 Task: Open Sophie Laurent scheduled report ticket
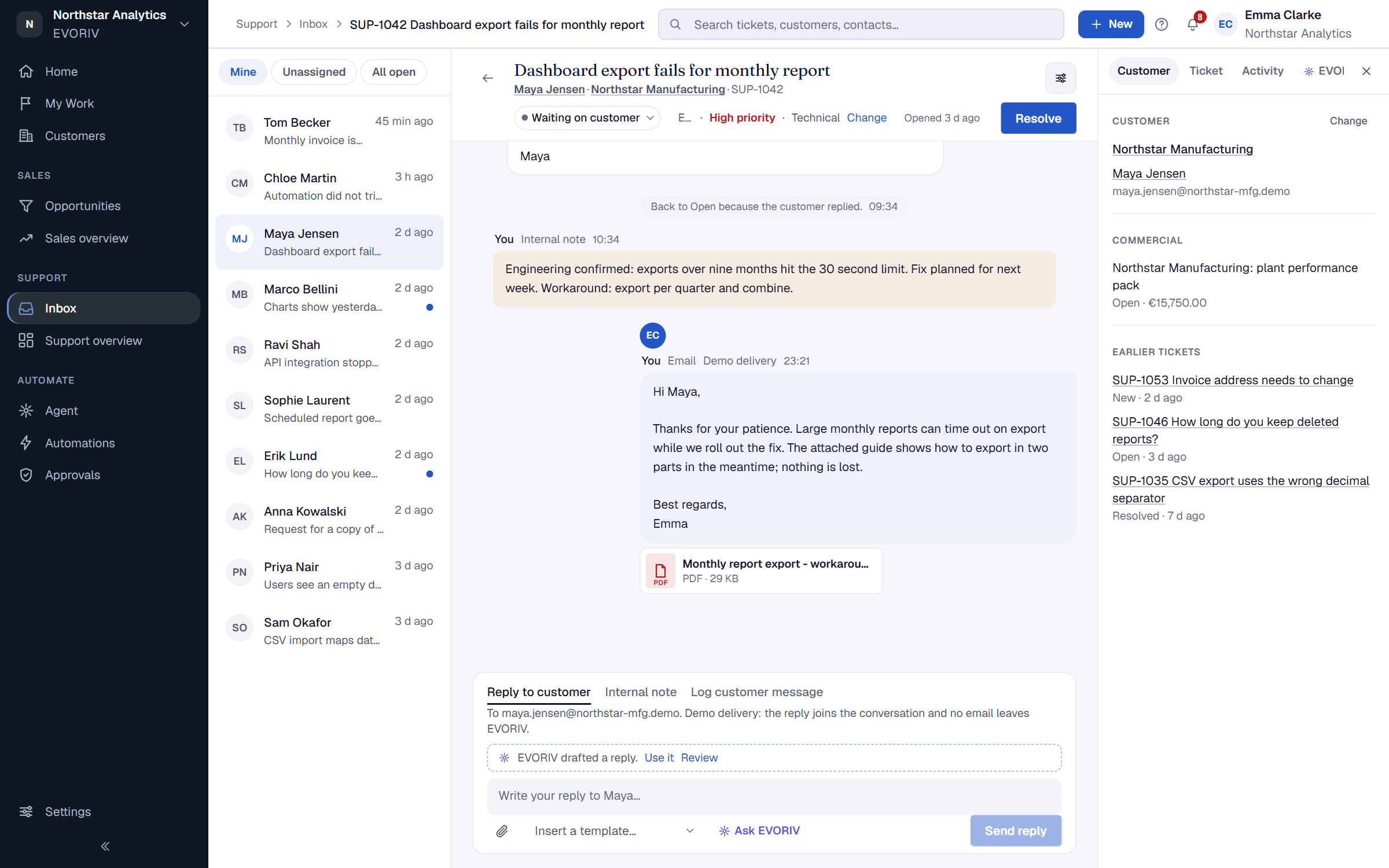click(x=329, y=409)
